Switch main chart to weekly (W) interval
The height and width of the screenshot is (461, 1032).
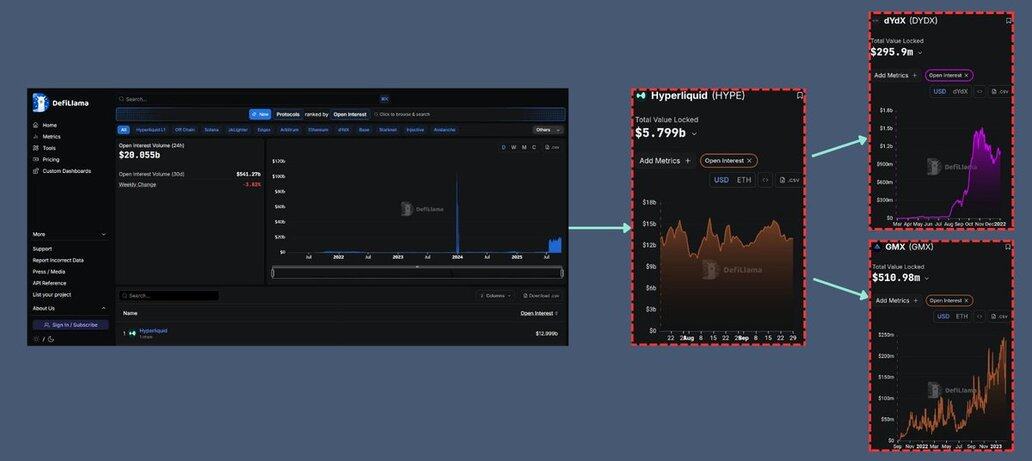(514, 147)
